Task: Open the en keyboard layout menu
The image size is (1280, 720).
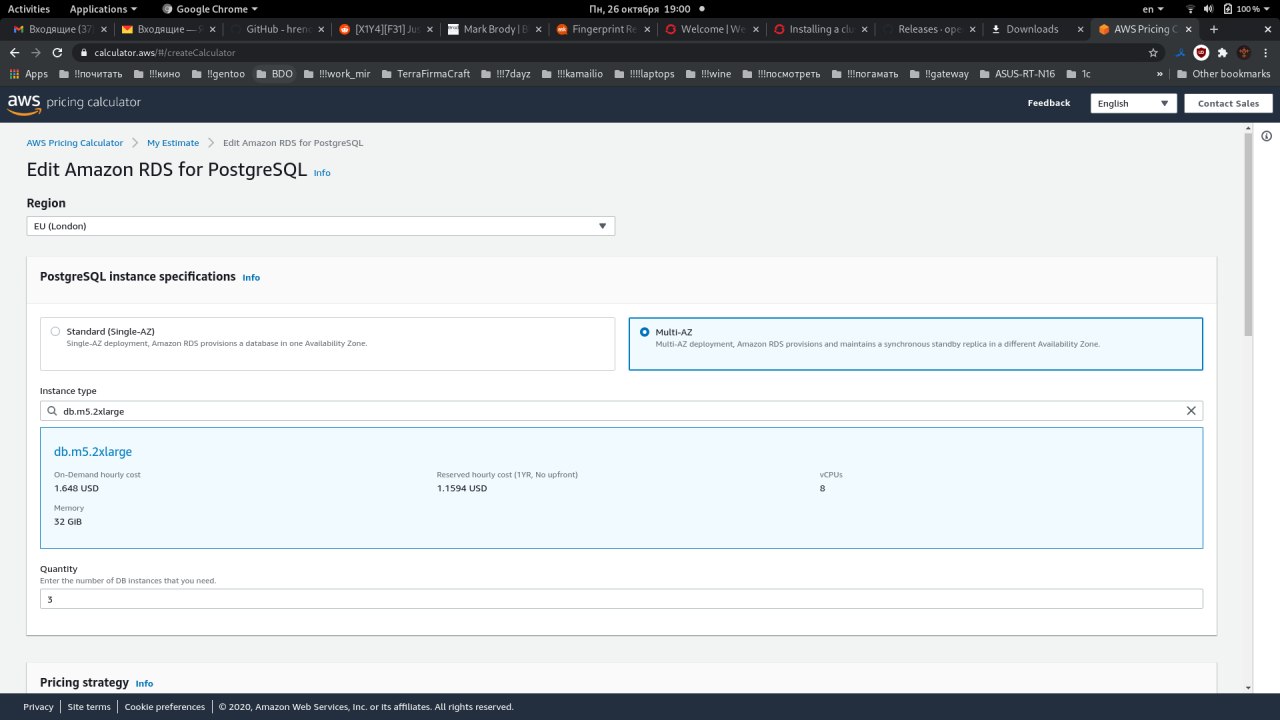Action: coord(1153,9)
